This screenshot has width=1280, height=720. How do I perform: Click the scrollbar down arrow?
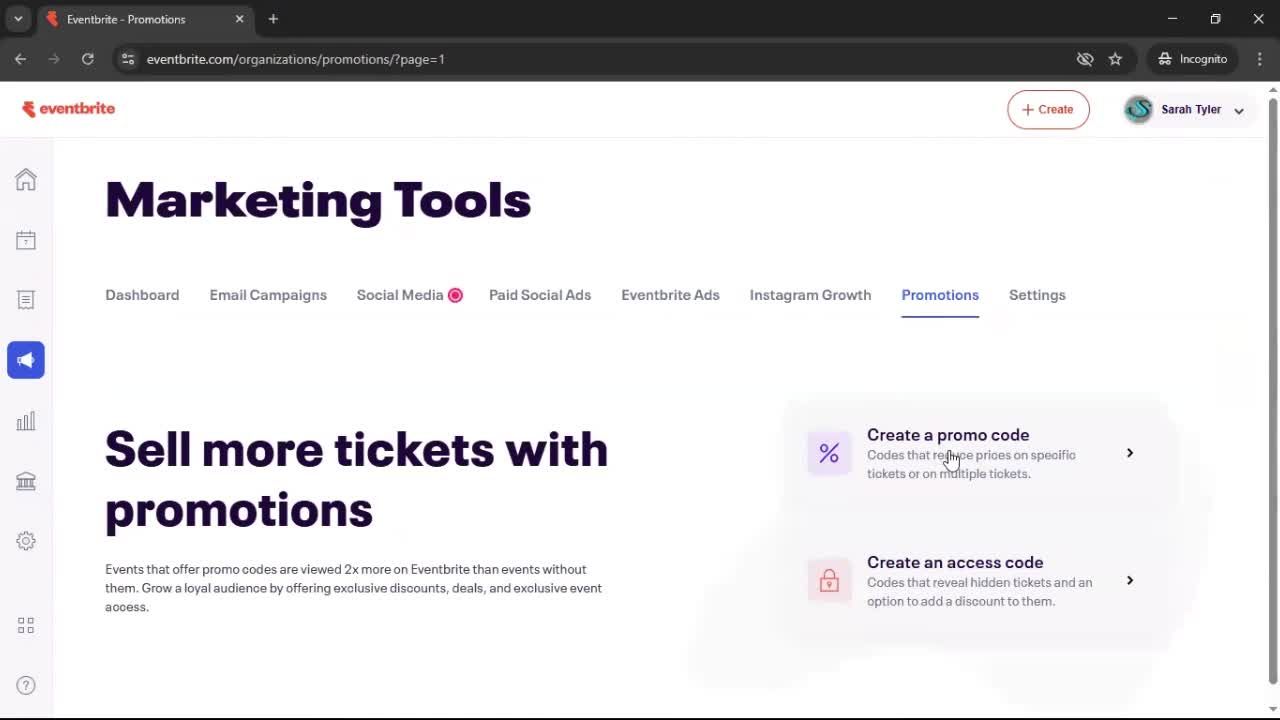[1273, 707]
